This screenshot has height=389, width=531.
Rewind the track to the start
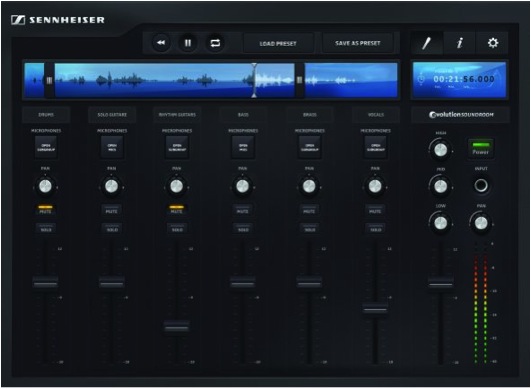[161, 43]
